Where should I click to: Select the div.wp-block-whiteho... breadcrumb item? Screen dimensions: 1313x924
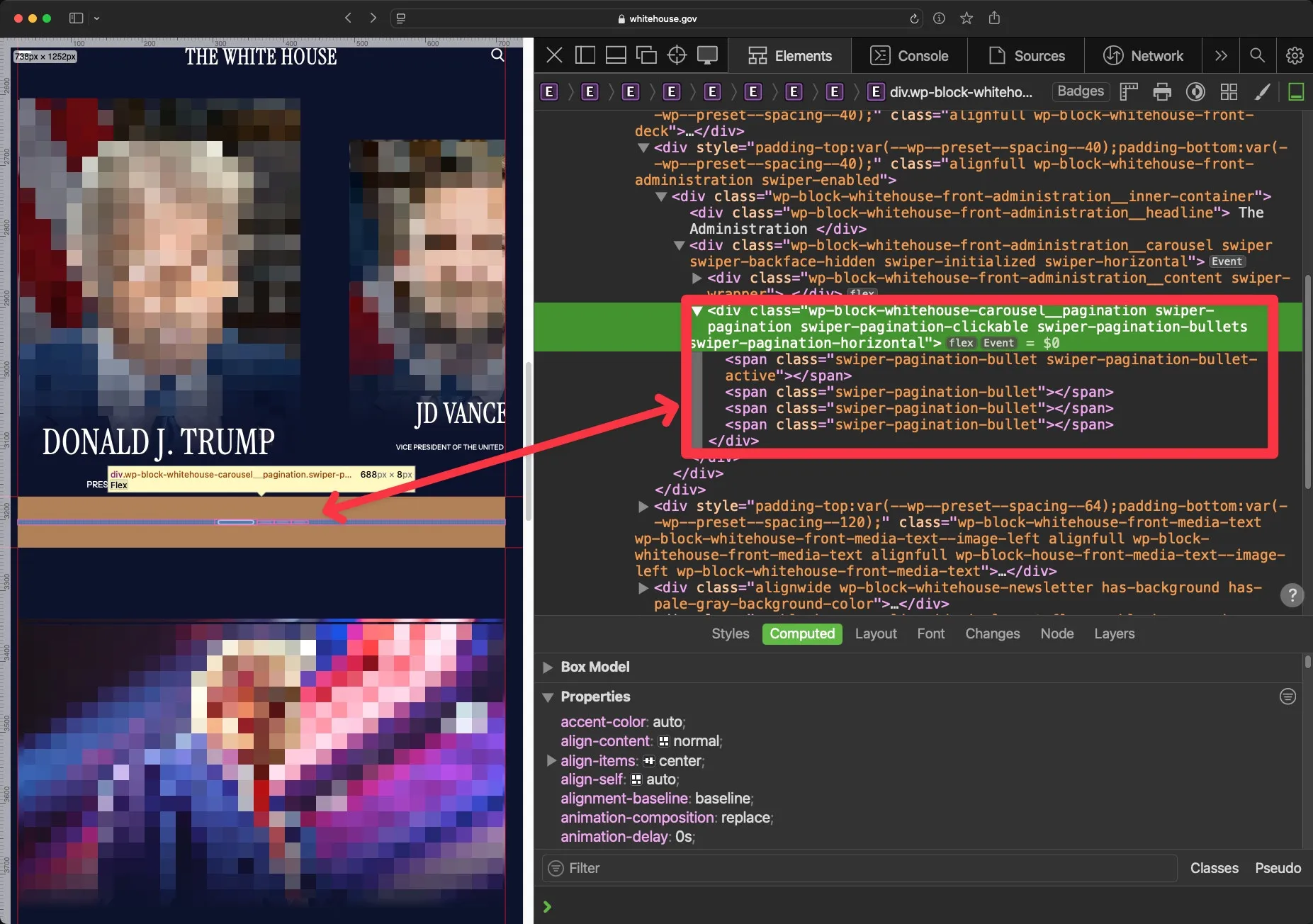(950, 91)
